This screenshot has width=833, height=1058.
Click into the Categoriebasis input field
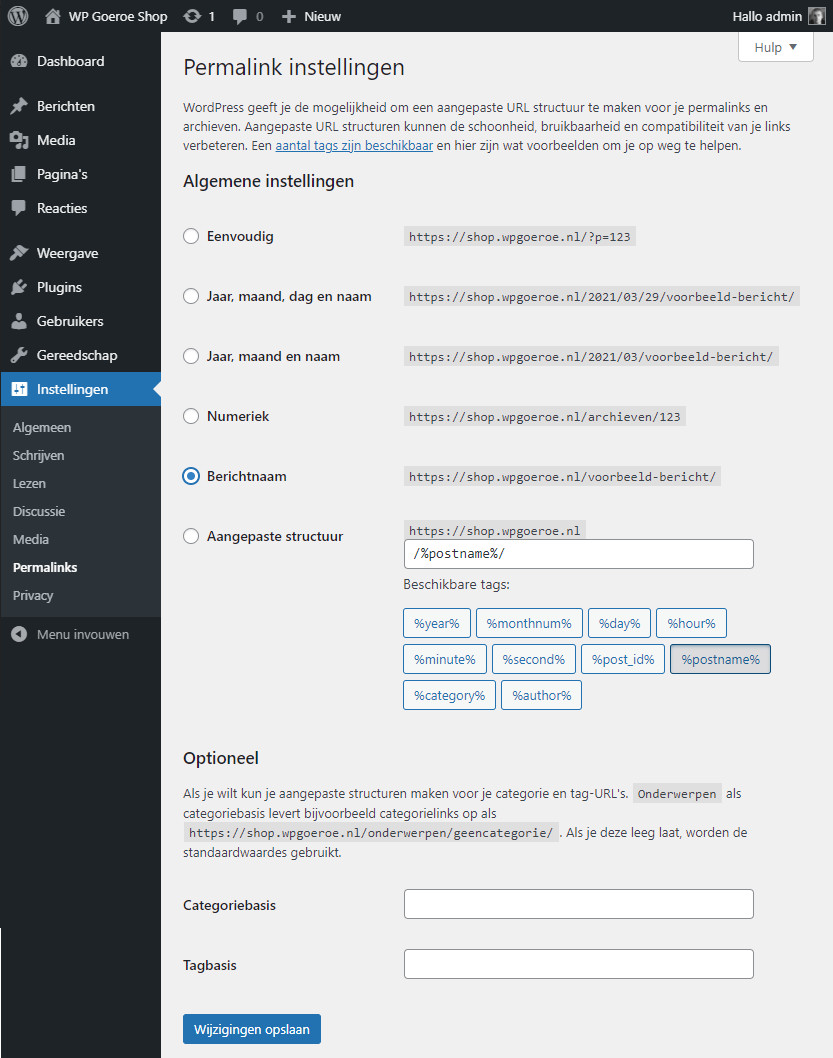(578, 904)
